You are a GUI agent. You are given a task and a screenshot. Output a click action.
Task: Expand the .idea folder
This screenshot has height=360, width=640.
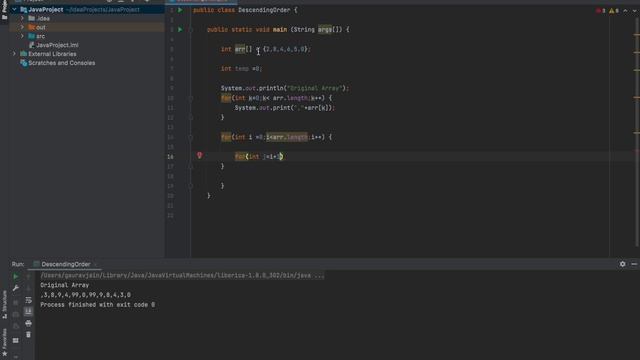pyautogui.click(x=22, y=18)
